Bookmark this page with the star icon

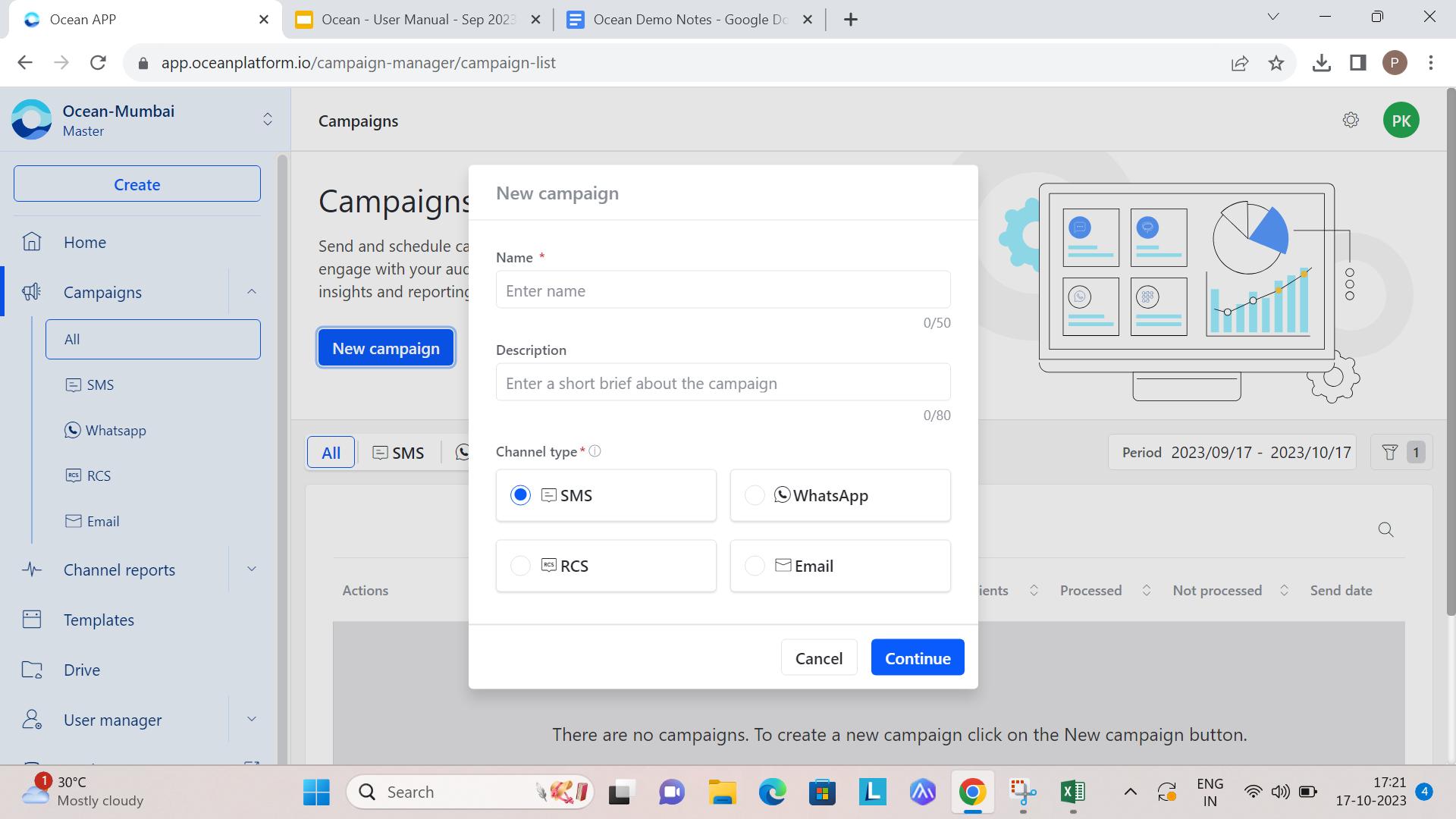(x=1276, y=63)
